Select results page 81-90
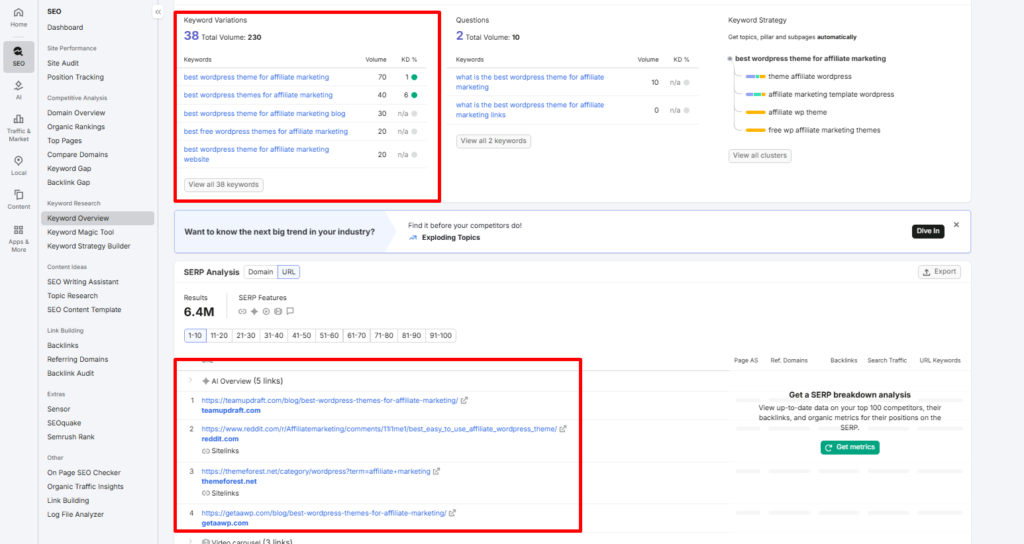 (411, 336)
